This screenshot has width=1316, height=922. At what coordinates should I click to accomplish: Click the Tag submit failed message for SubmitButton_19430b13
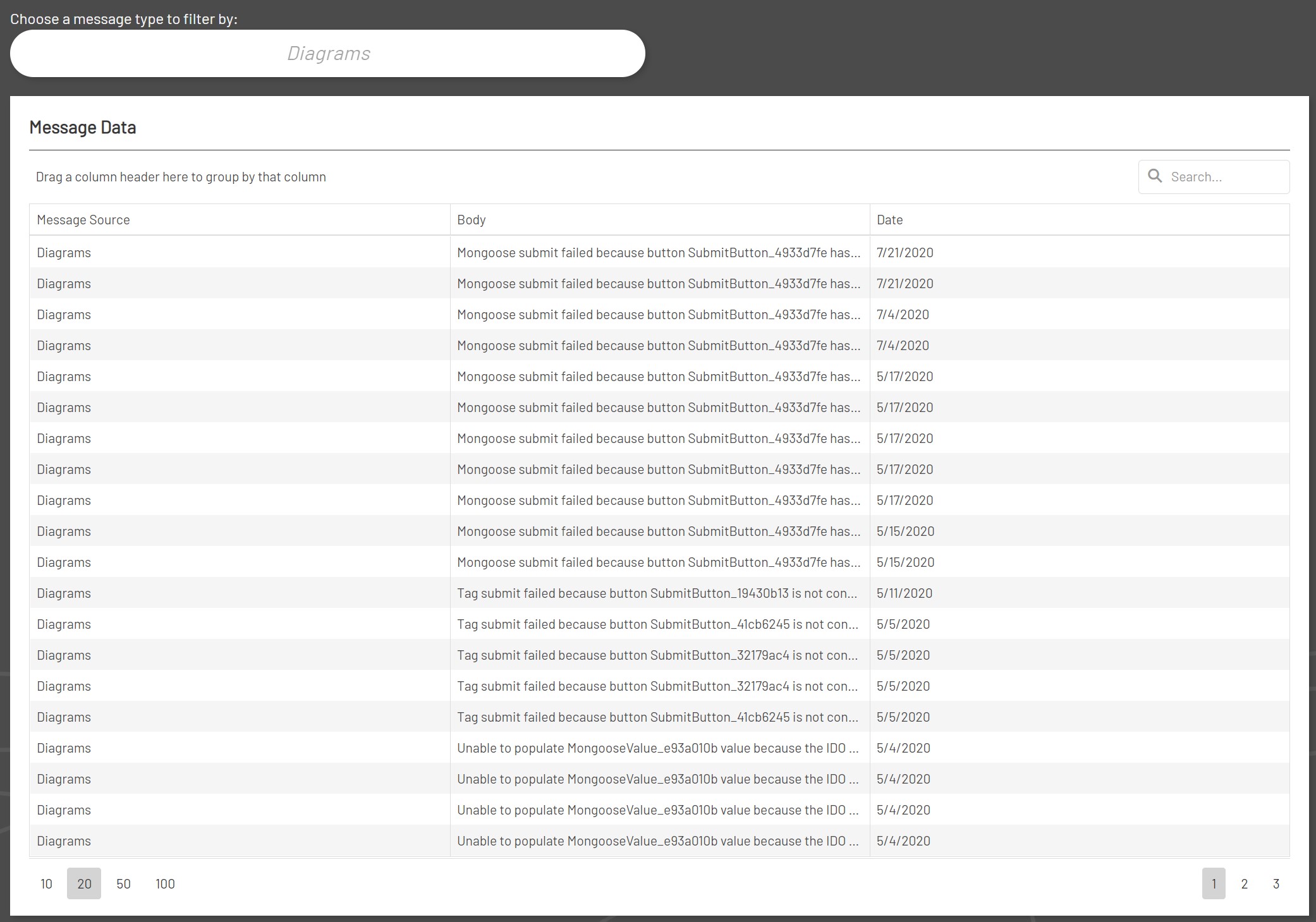(657, 593)
